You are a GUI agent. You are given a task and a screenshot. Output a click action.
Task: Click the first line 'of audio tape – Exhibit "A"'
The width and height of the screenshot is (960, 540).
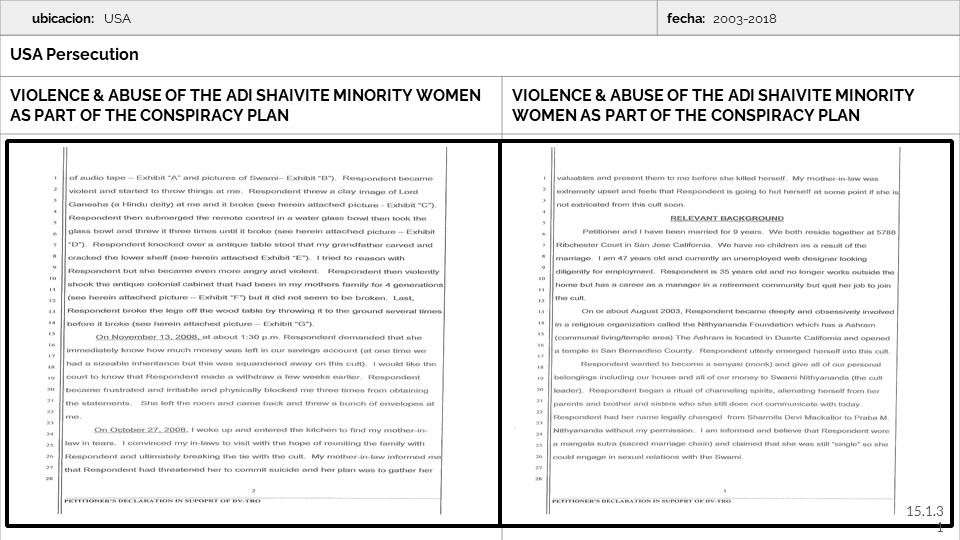pyautogui.click(x=250, y=177)
